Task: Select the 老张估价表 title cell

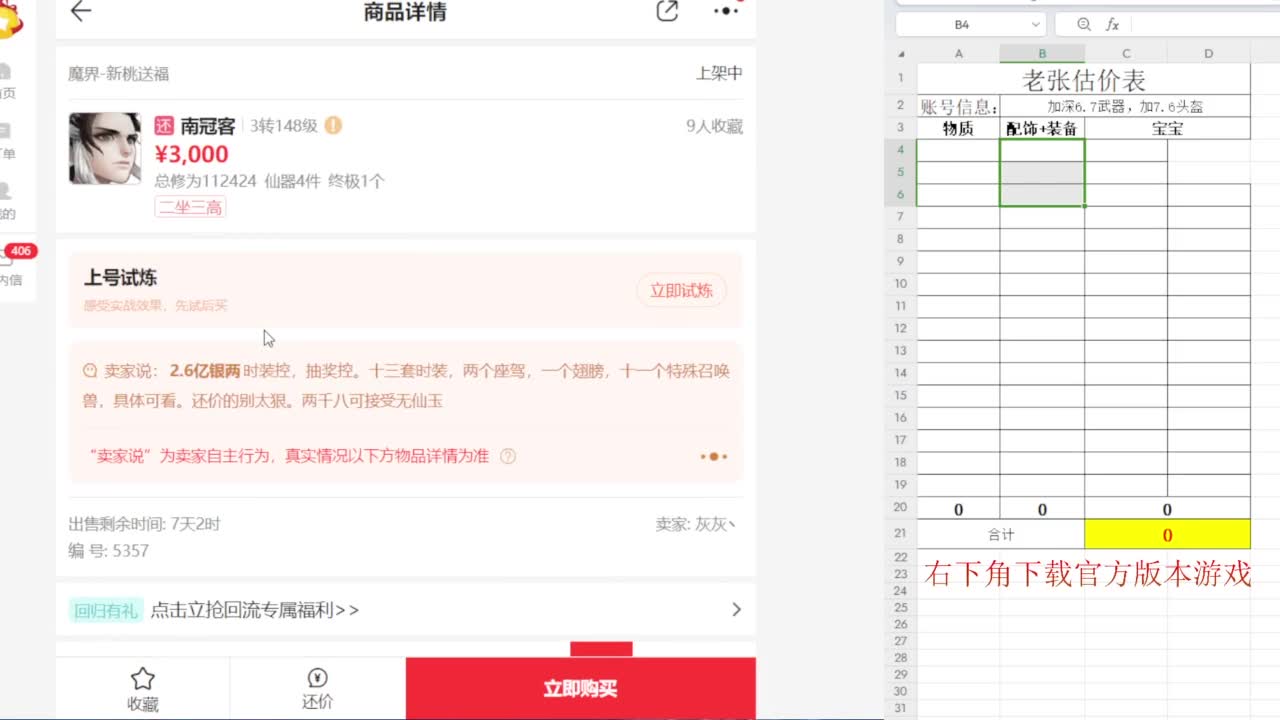Action: click(x=1084, y=79)
